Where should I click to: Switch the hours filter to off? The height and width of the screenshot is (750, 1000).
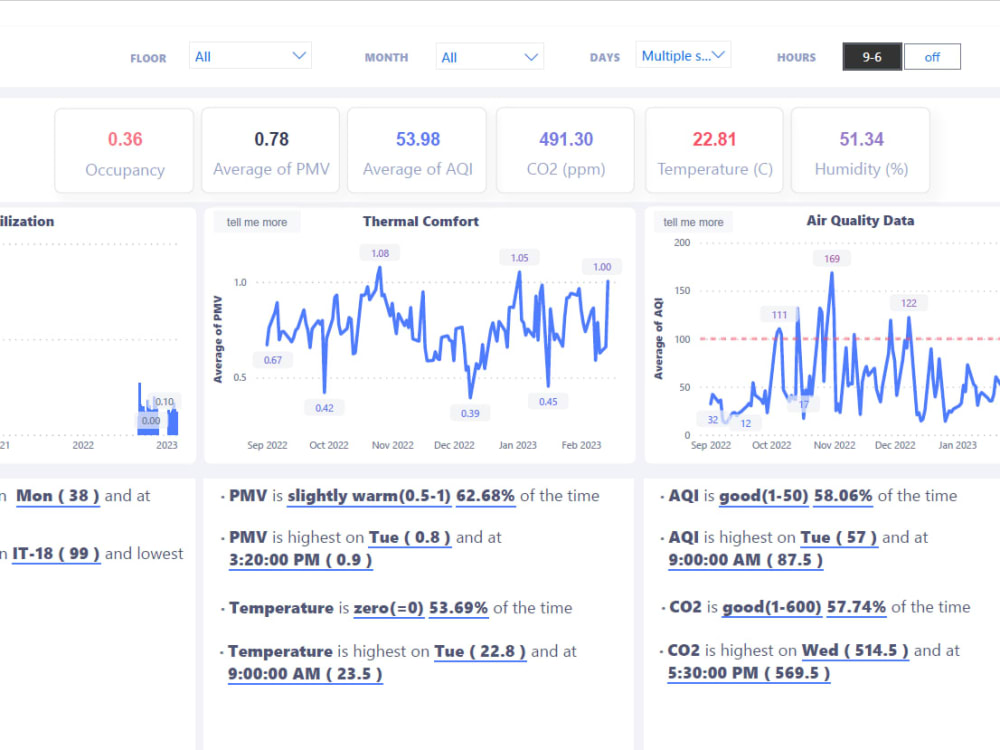pos(932,56)
